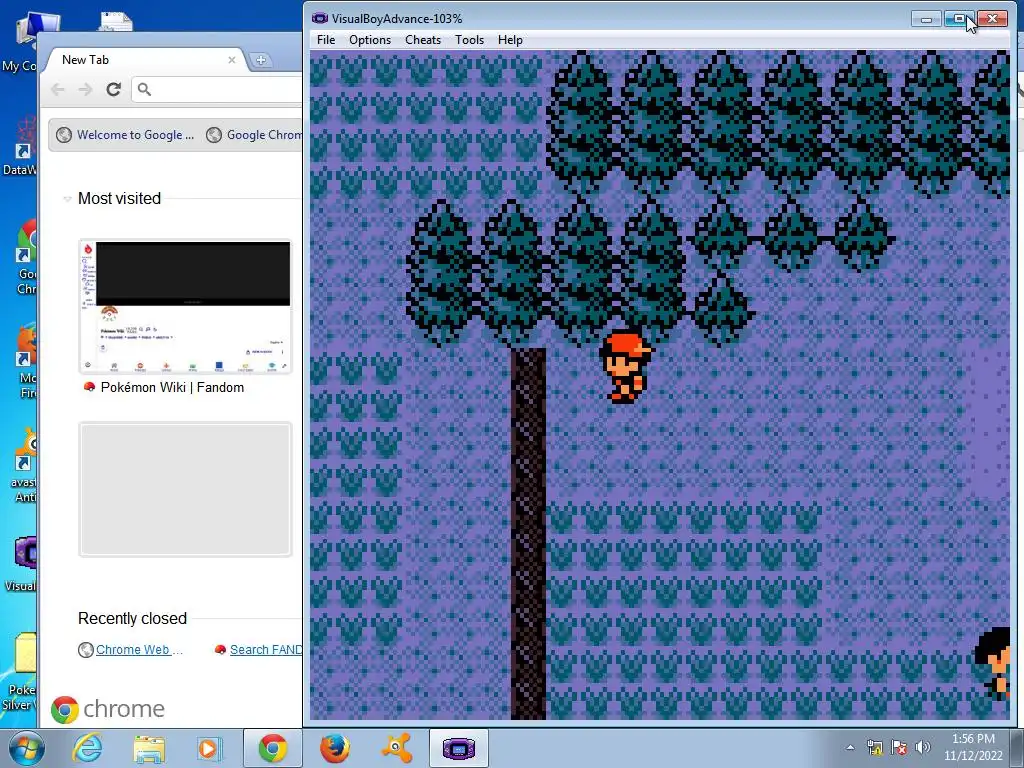Open the Welcome to Google bookmark

(125, 135)
